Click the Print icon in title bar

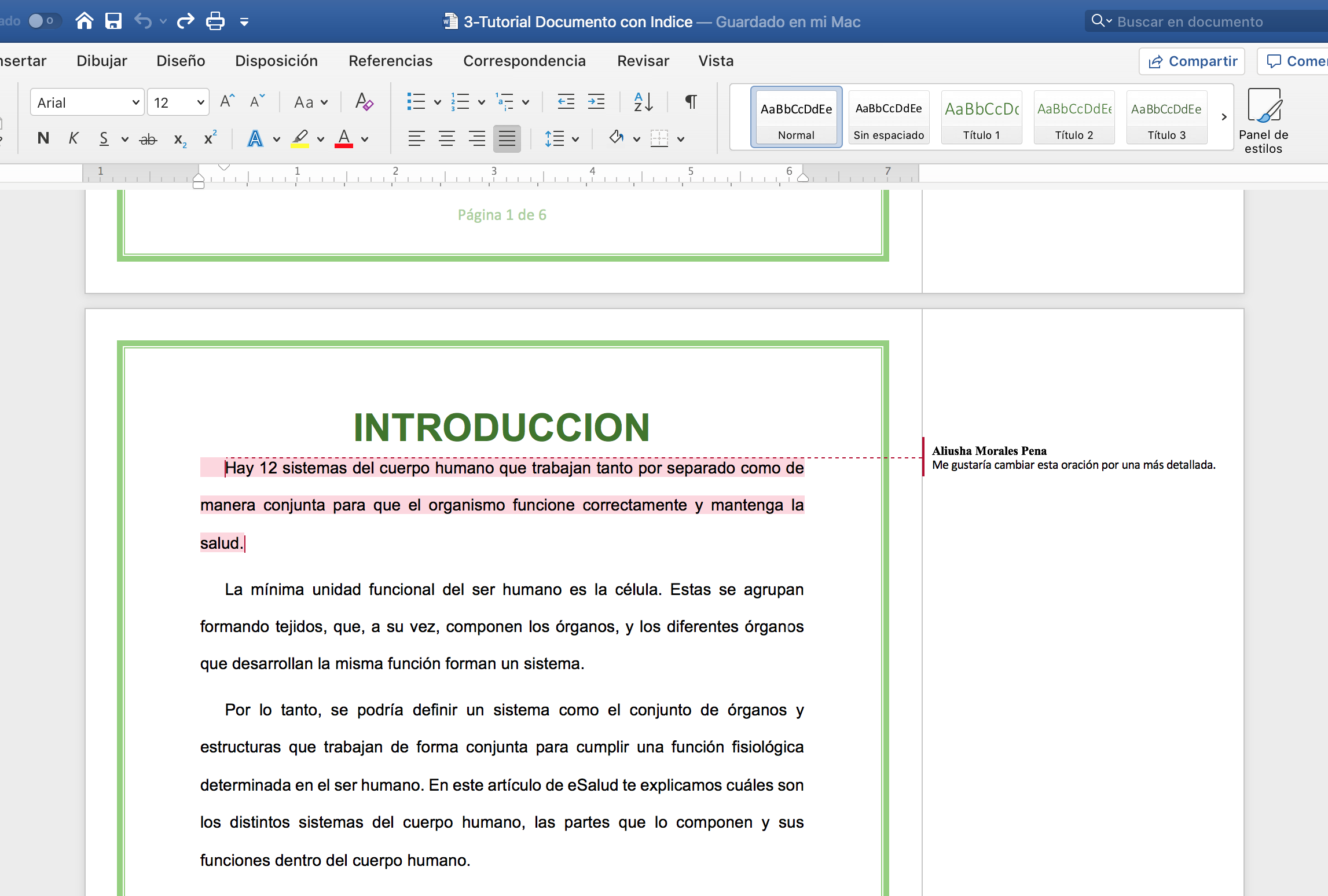pos(215,21)
